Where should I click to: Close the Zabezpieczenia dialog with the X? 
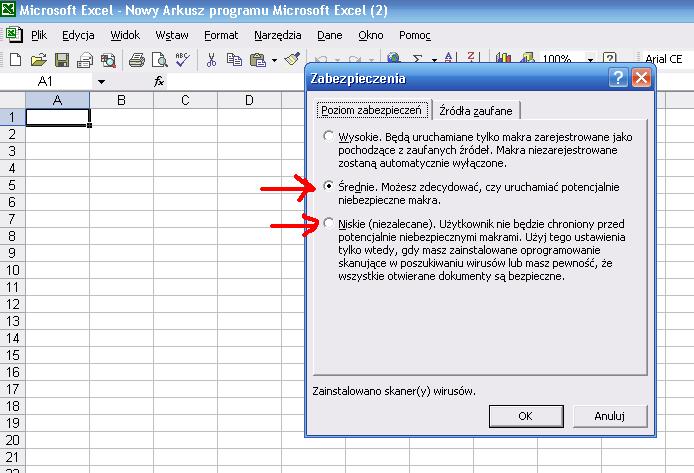[641, 78]
